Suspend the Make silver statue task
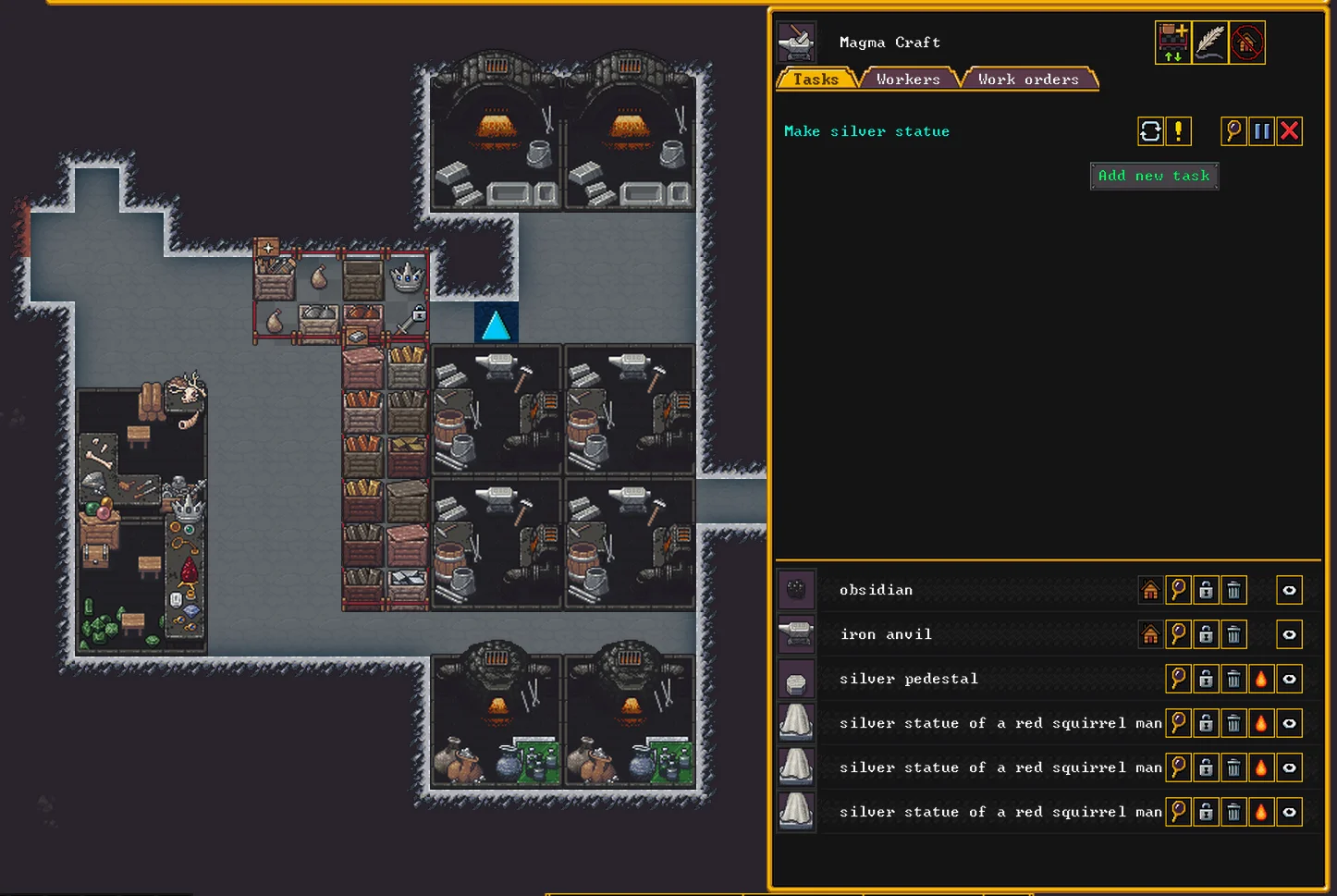This screenshot has height=896, width=1337. tap(1261, 131)
